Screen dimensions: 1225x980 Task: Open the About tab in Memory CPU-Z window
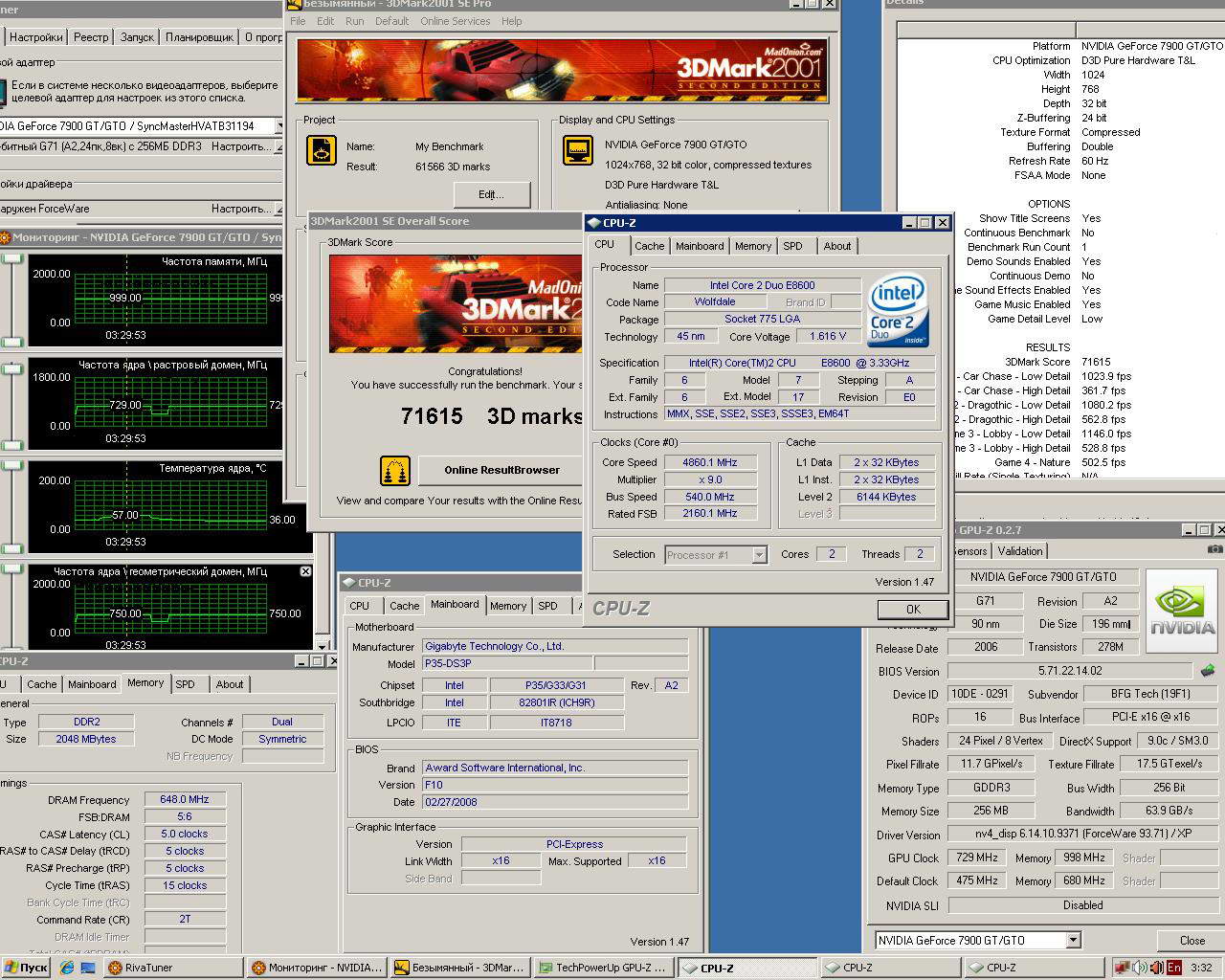tap(230, 684)
